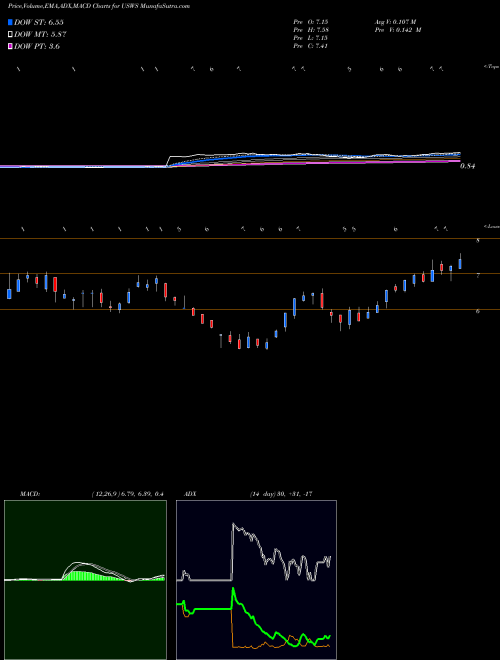Viewport: 500px width, 660px height.
Task: Click the 'DOW MT: 5.87' legend label
Action: tap(40, 35)
